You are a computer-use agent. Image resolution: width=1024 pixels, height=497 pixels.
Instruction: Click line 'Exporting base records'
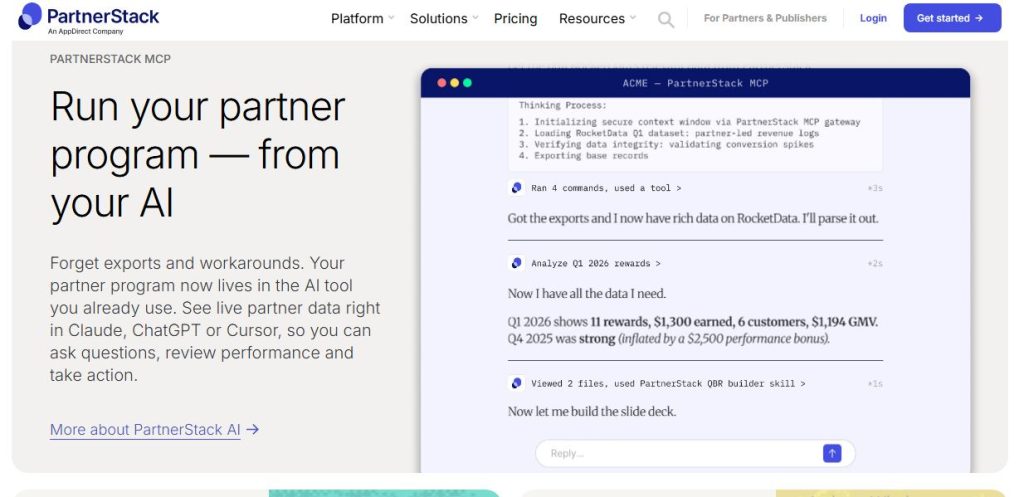click(x=583, y=155)
